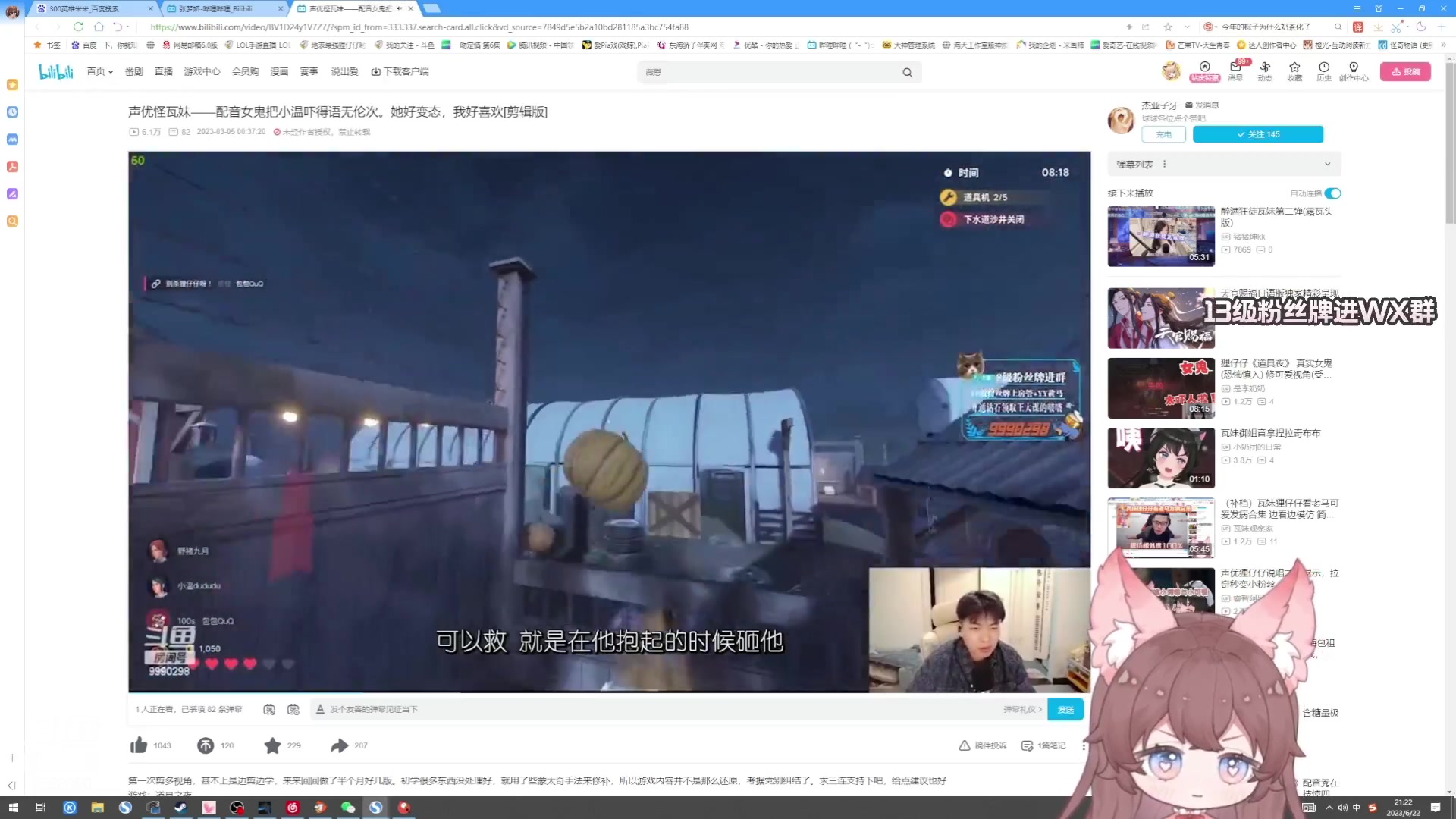Click the 关注 145 follow button
This screenshot has width=1456, height=819.
click(1258, 134)
